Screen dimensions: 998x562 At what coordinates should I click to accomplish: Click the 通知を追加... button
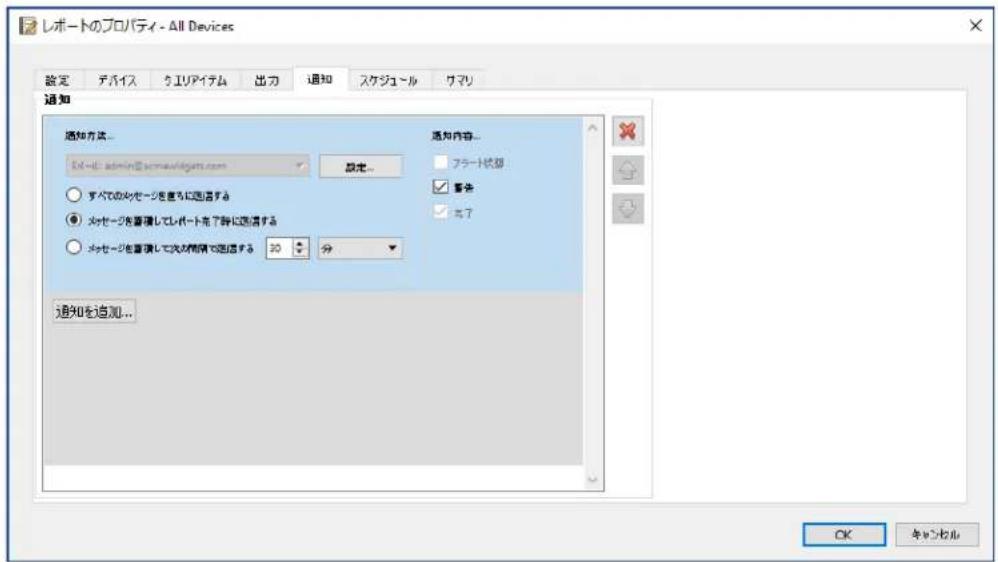point(94,312)
